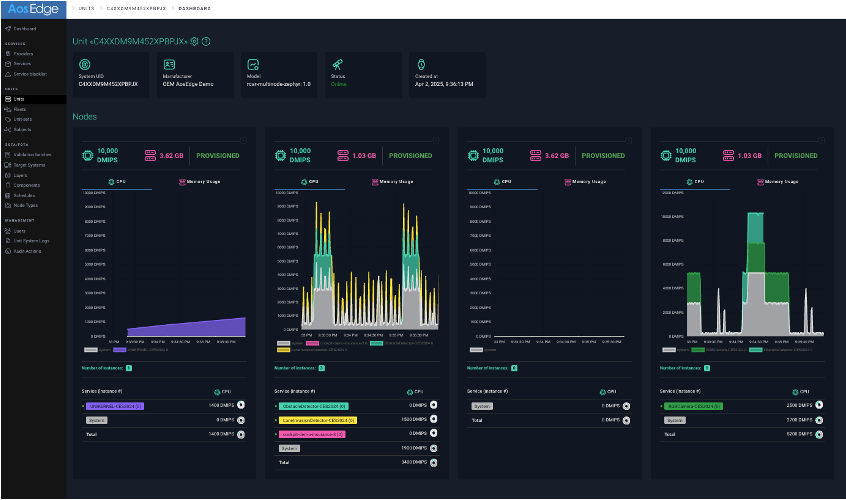846x500 pixels.
Task: Expand the fourth node card corner control
Action: pos(819,140)
